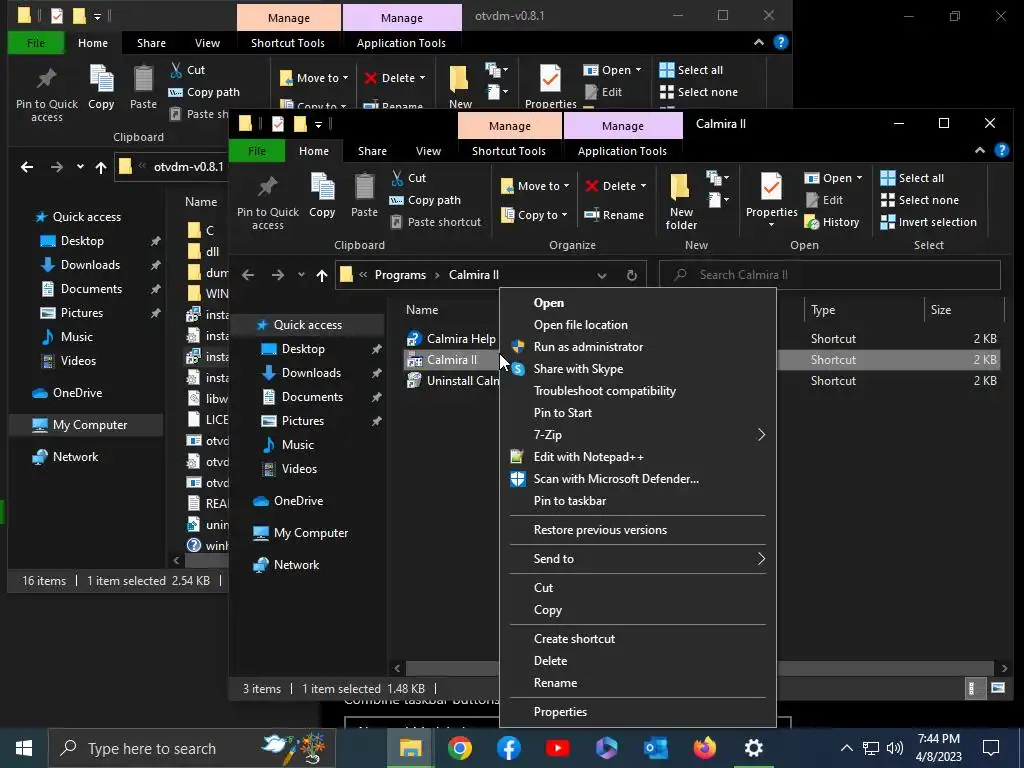The width and height of the screenshot is (1024, 768).
Task: Open the notification center in taskbar
Action: click(x=991, y=748)
